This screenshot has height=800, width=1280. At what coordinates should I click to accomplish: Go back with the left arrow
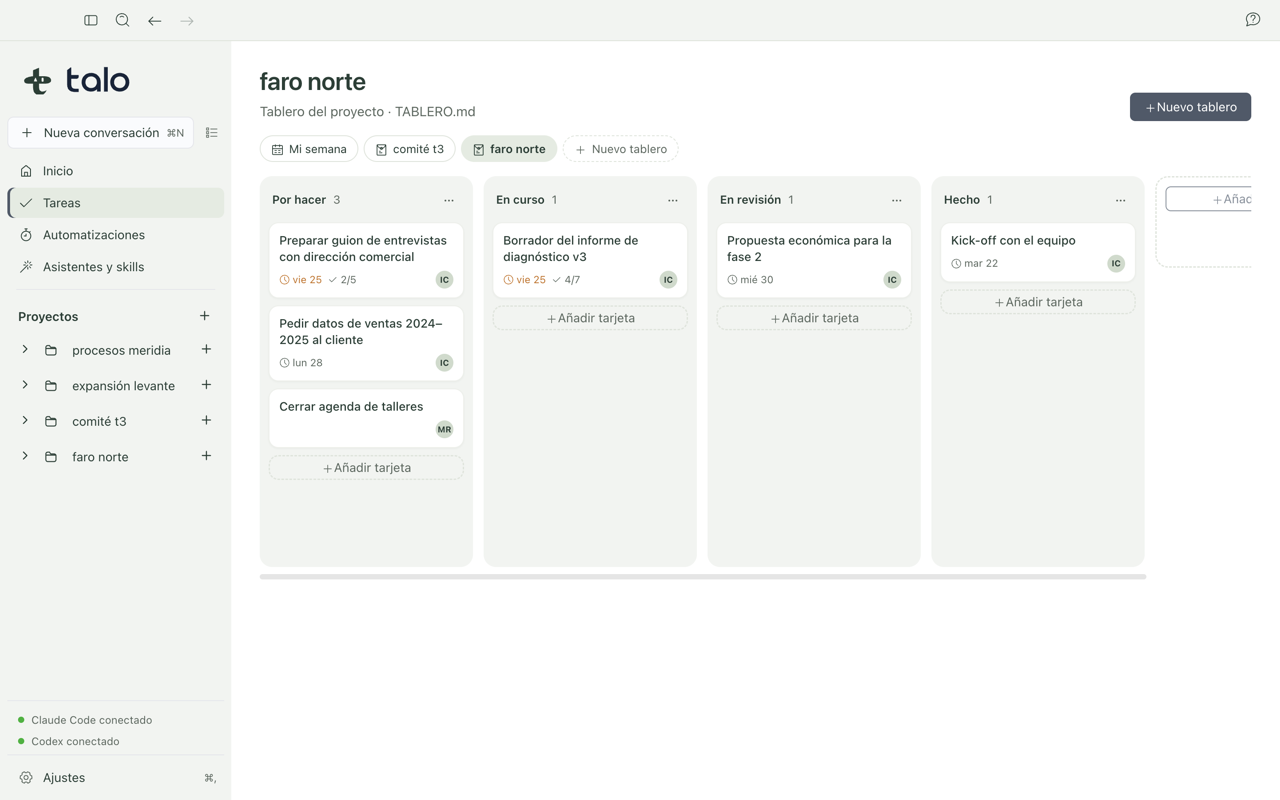pos(155,20)
